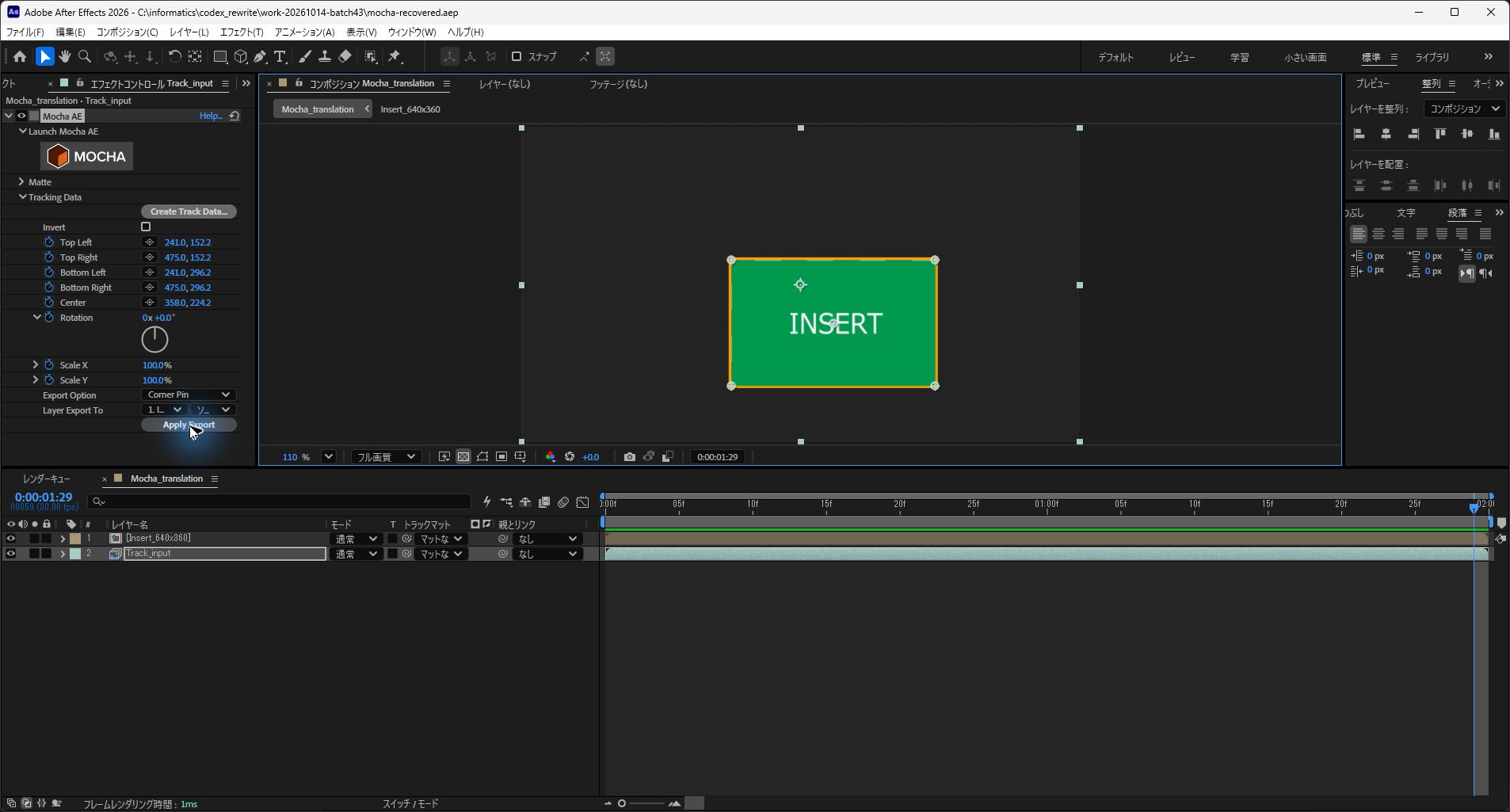The height and width of the screenshot is (812, 1510).
Task: Hide the Track_input layer eye
Action: [10, 554]
